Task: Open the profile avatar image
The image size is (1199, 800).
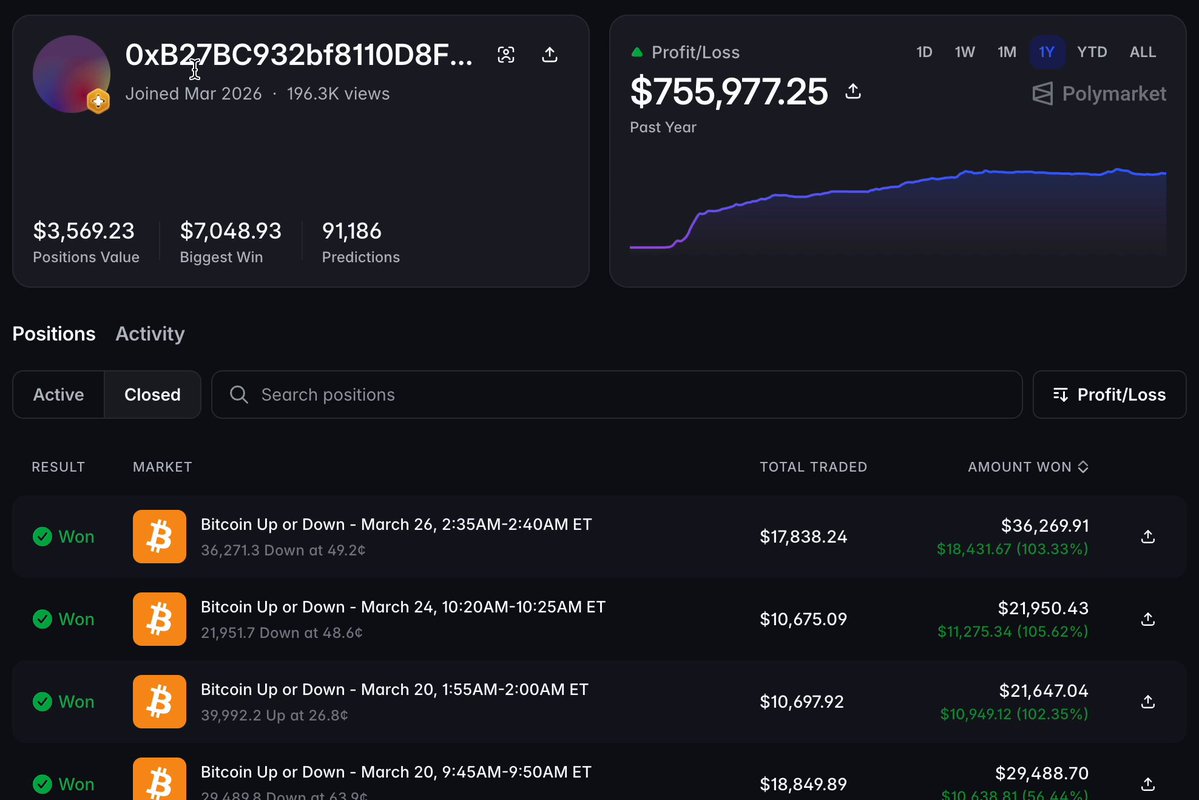Action: click(x=71, y=74)
